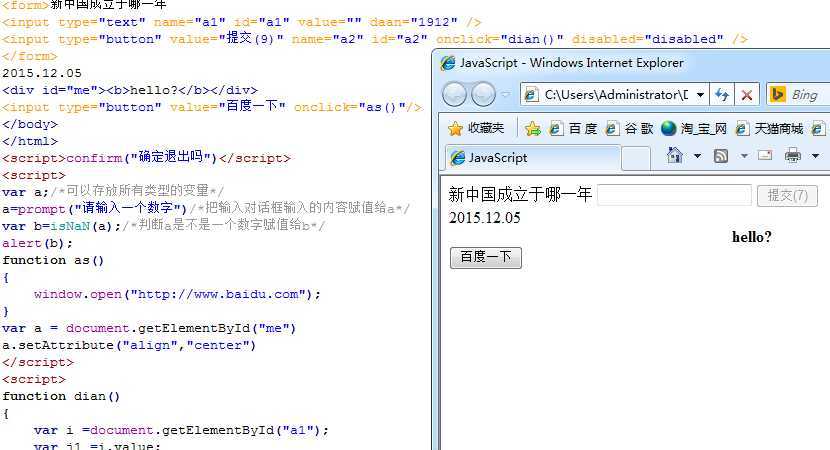Click the 百度一下 button on page
The width and height of the screenshot is (830, 450).
tap(485, 257)
